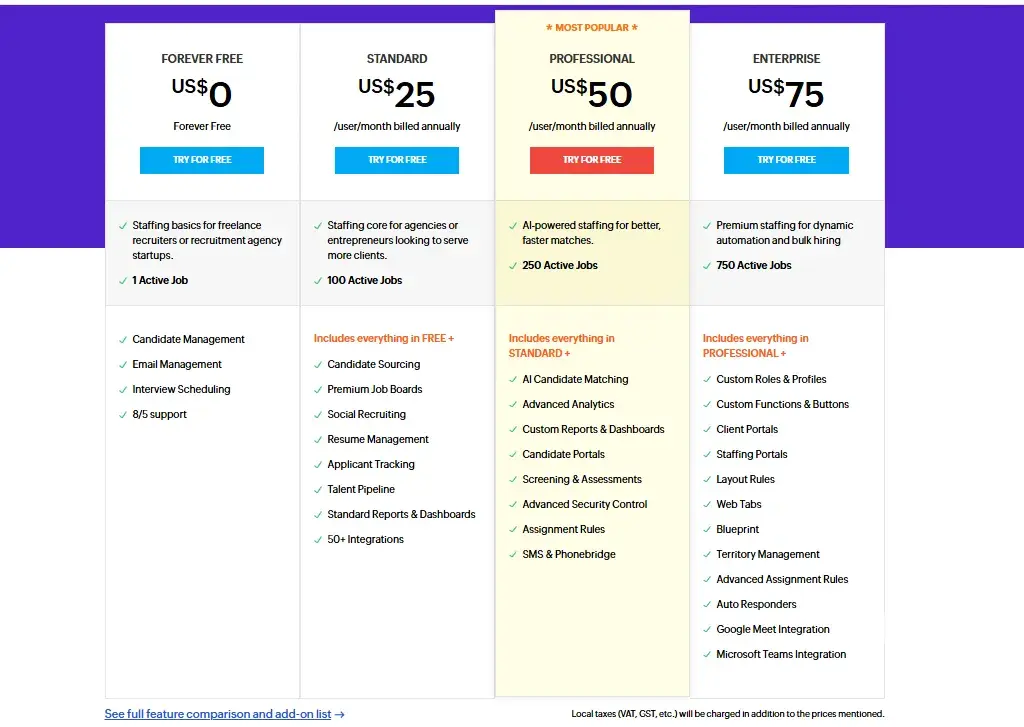The height and width of the screenshot is (727, 1024).
Task: Click the checkmark beside 250 Active Jobs
Action: point(513,266)
